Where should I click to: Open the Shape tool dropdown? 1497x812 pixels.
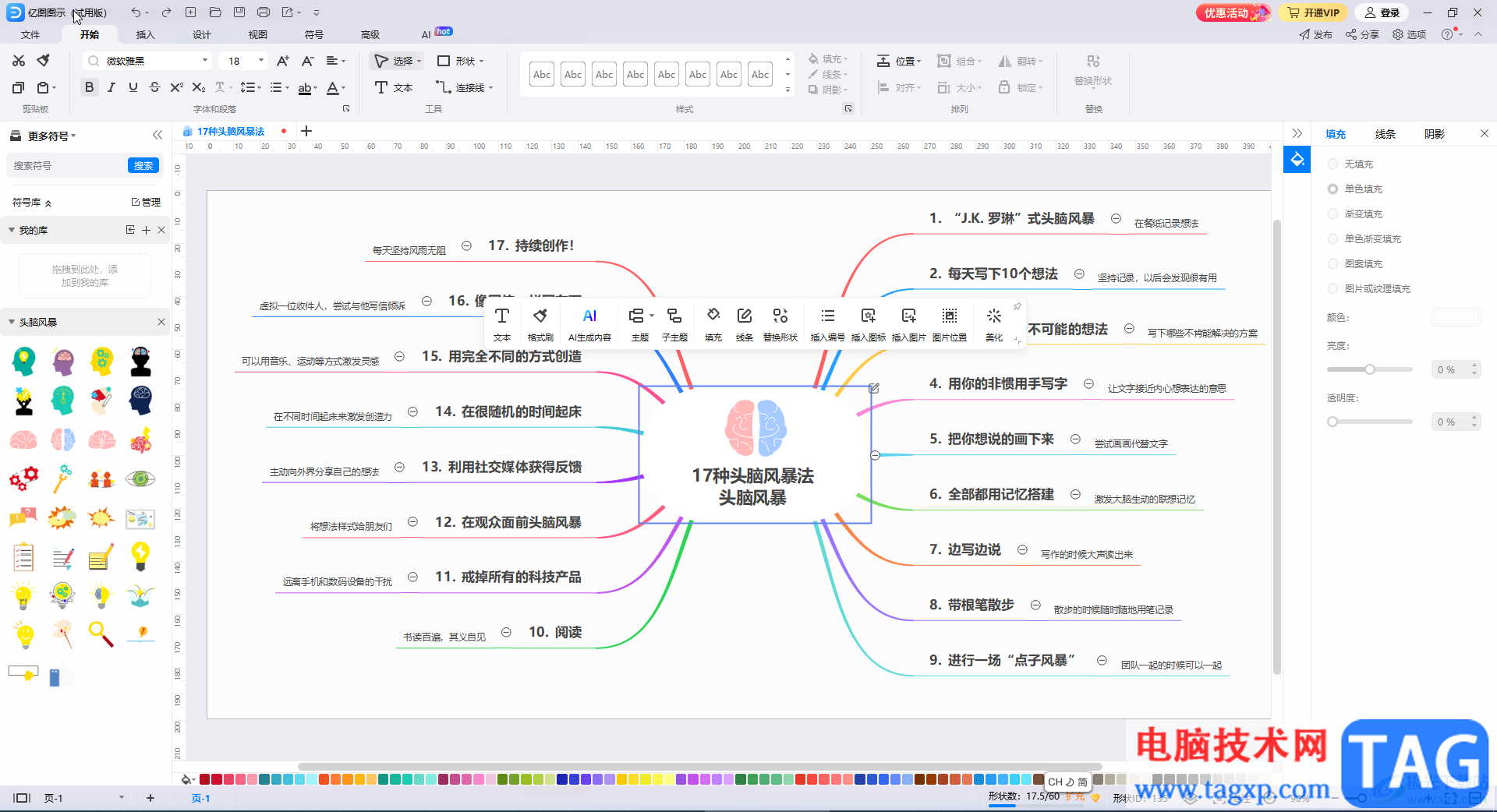(x=481, y=61)
